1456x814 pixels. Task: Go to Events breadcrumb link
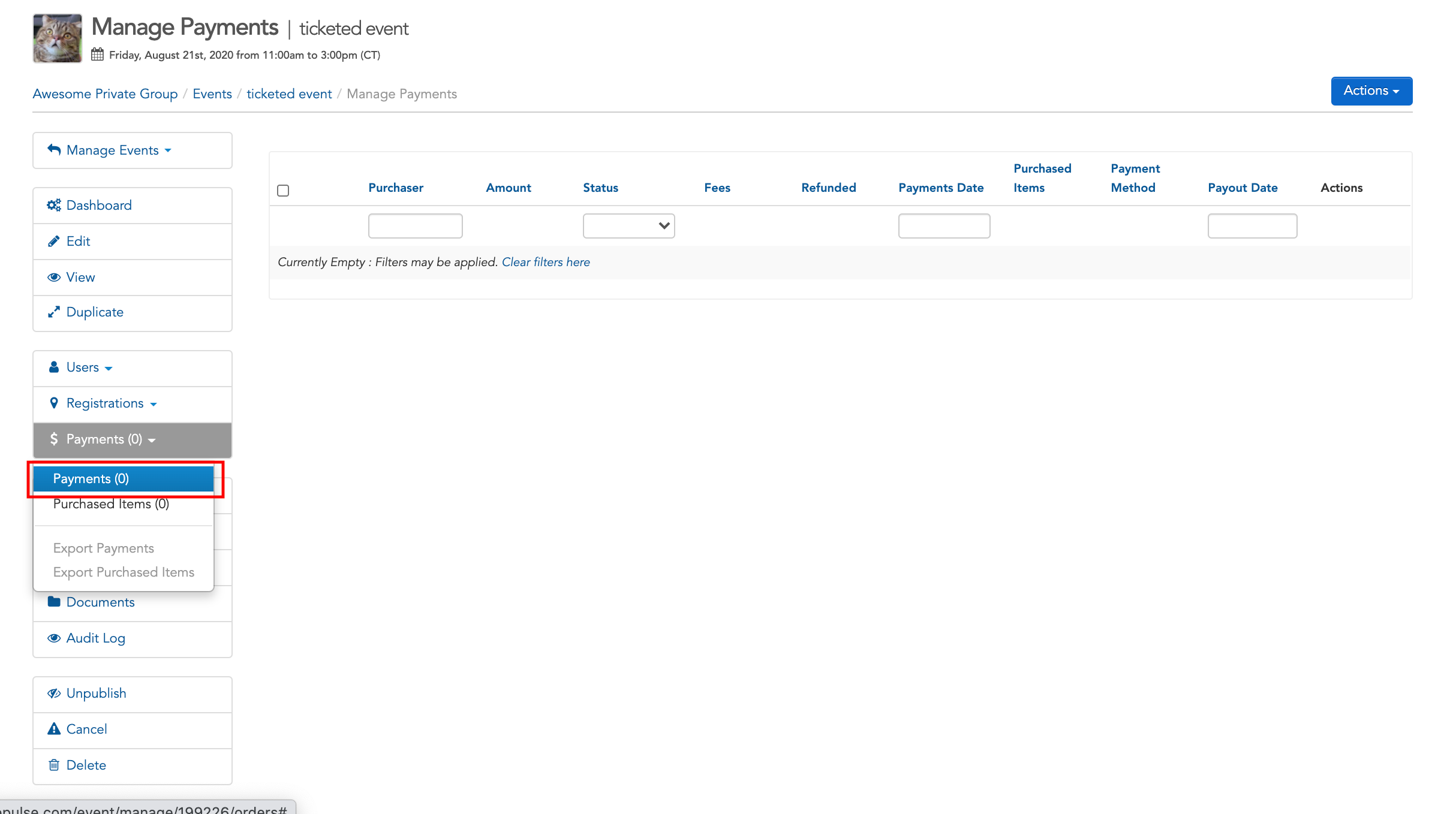[212, 94]
